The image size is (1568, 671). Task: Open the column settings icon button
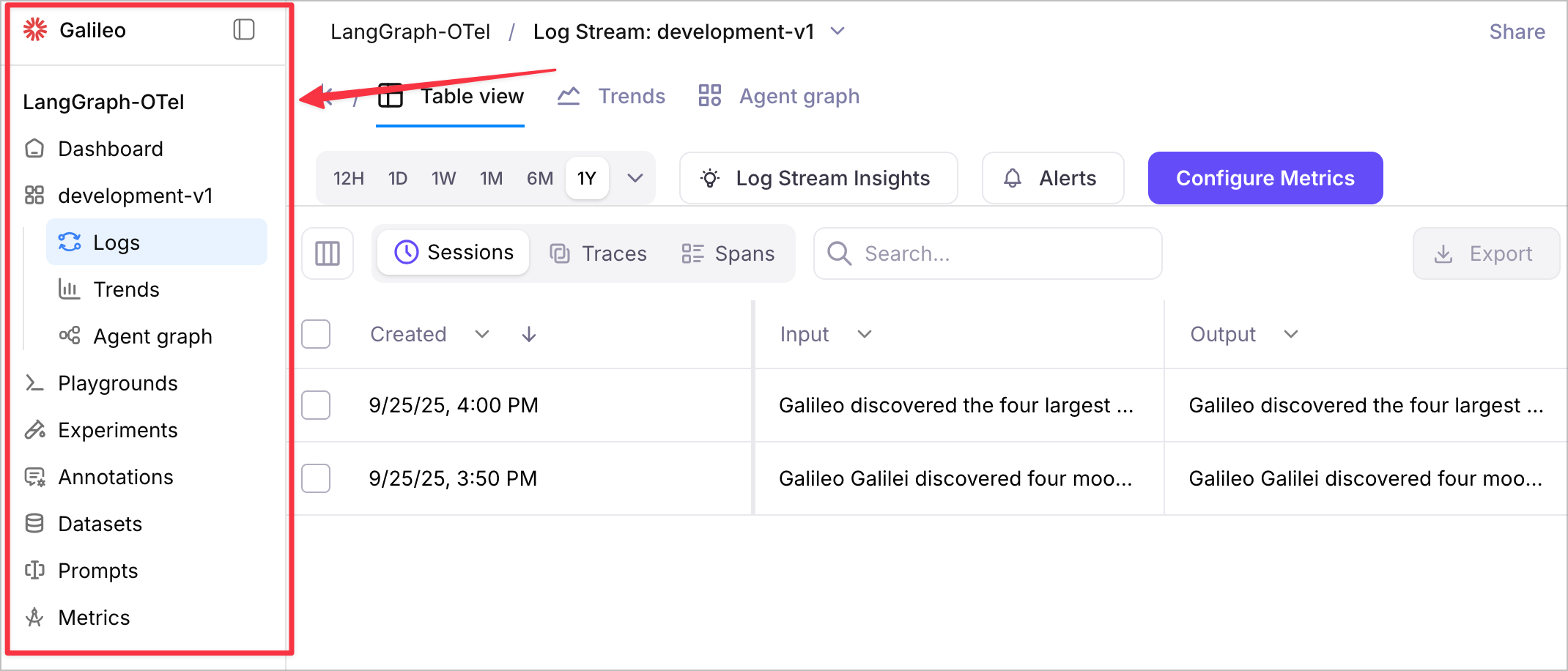[328, 253]
